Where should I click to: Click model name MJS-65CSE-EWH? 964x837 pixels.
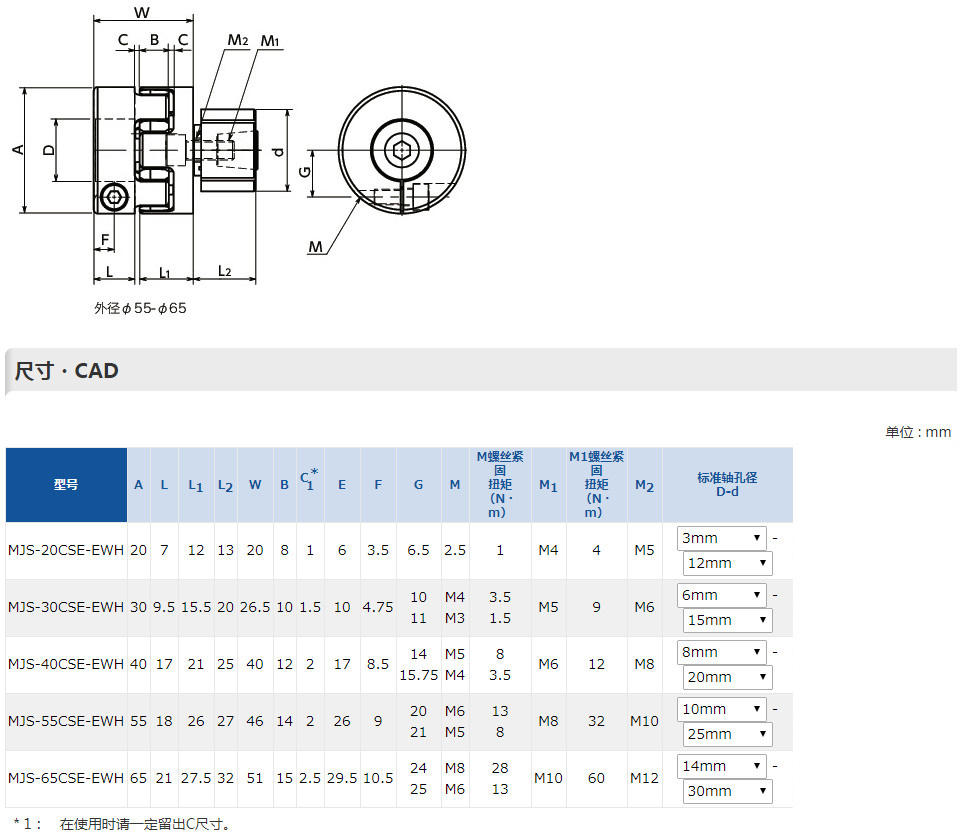pos(66,778)
